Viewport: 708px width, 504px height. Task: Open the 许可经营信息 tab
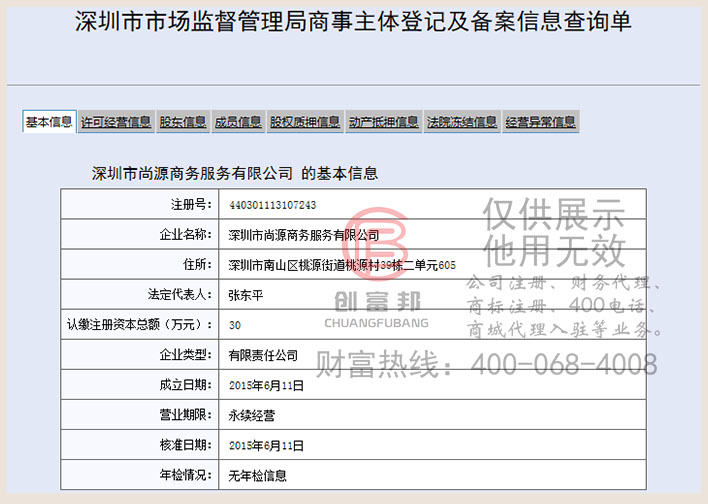coord(116,122)
